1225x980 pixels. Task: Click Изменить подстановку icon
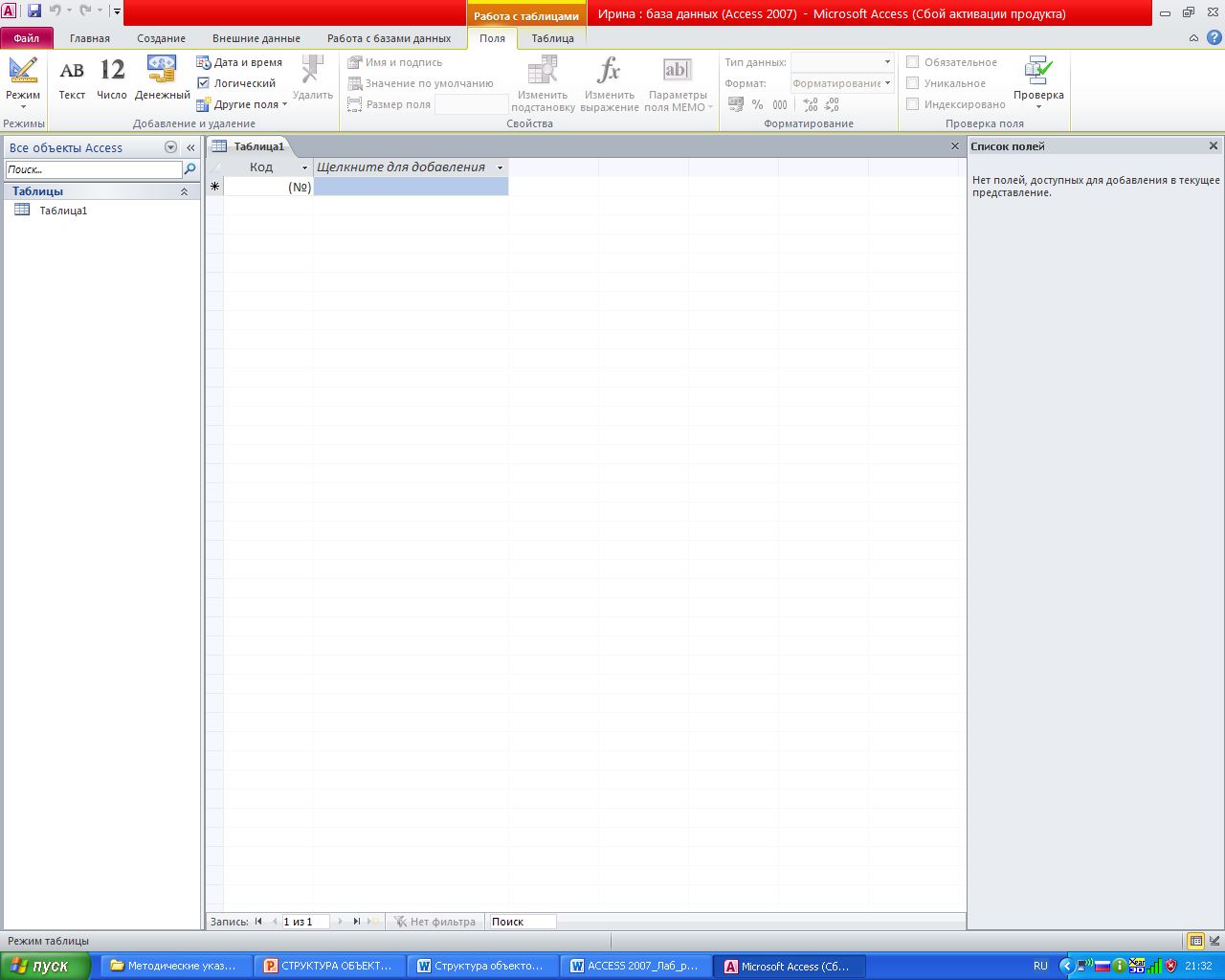pyautogui.click(x=543, y=84)
